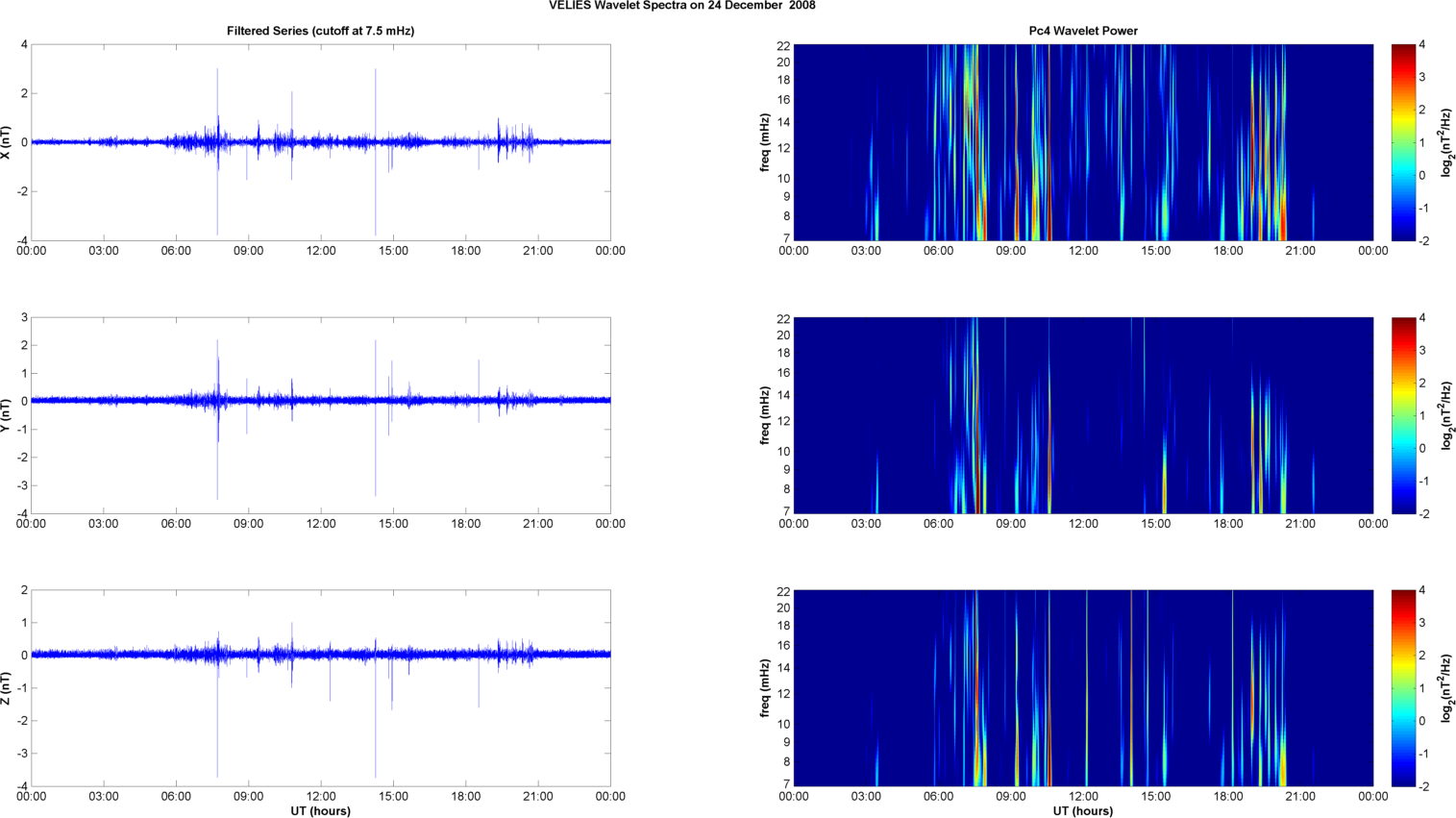Click freq (mHz) label of top spectrogram
The height and width of the screenshot is (818, 1456).
(765, 142)
